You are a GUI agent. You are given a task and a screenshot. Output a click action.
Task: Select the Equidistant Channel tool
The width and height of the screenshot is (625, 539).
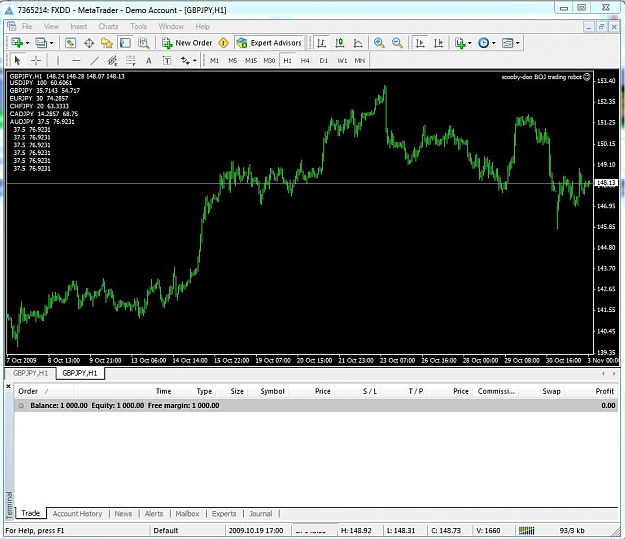(112, 61)
